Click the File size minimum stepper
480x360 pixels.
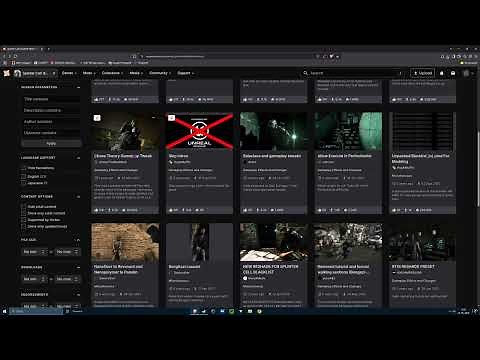click(x=43, y=252)
